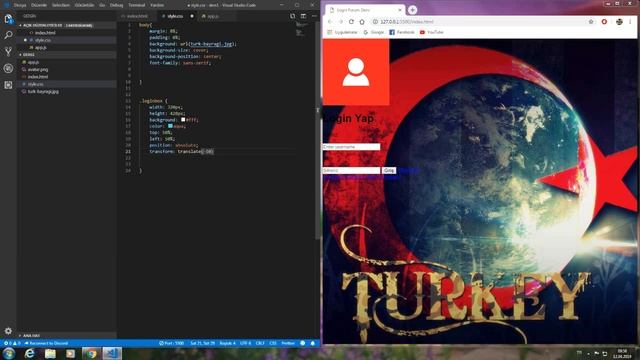This screenshot has width=640, height=360.
Task: Click the white color swatch next to #fff
Action: (183, 120)
